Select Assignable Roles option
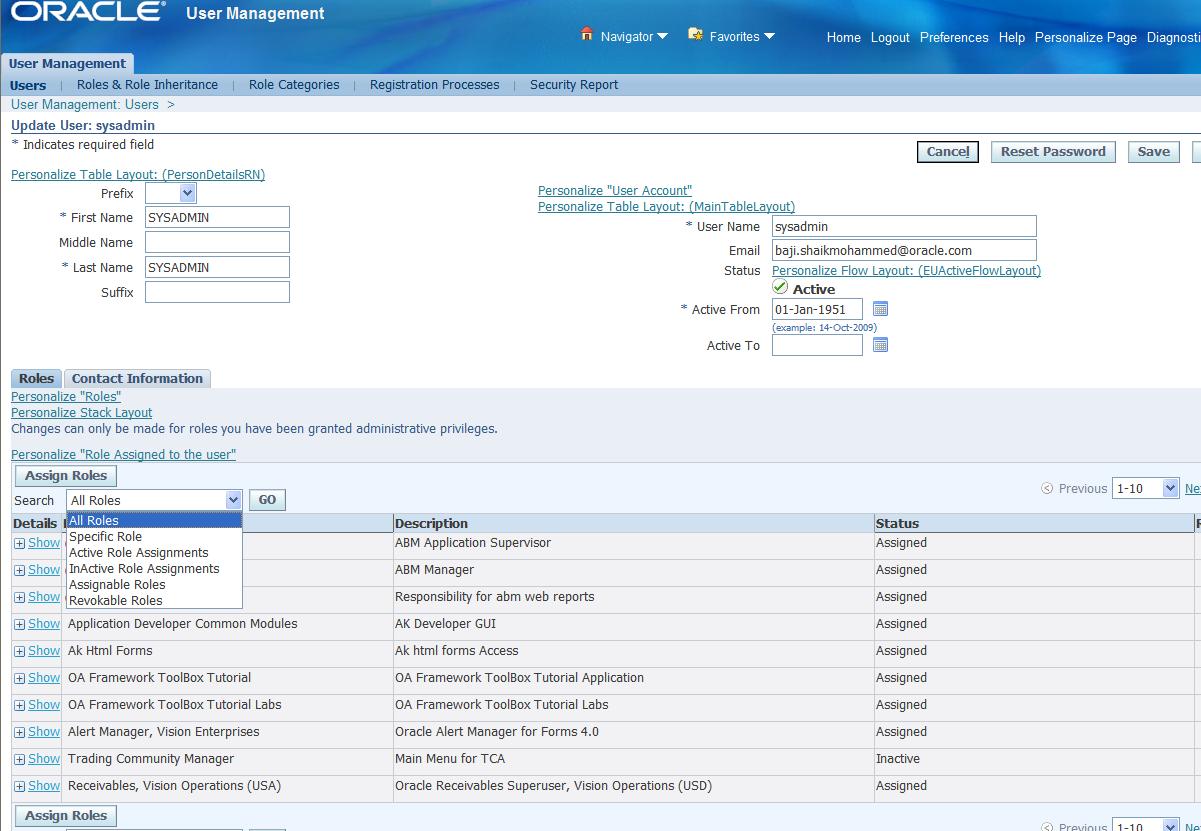The image size is (1201, 831). pos(154,584)
